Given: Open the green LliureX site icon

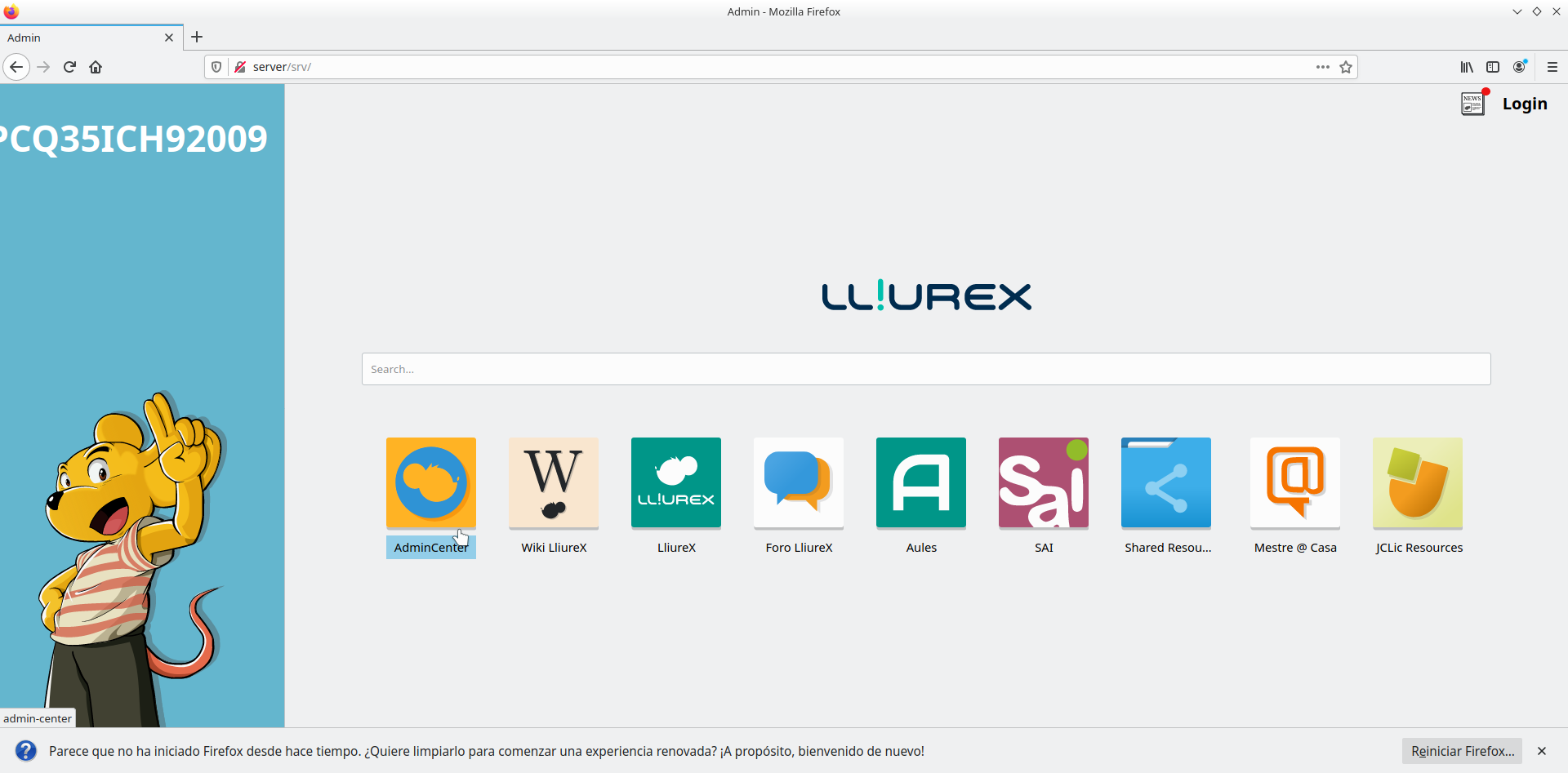Looking at the screenshot, I should point(675,482).
